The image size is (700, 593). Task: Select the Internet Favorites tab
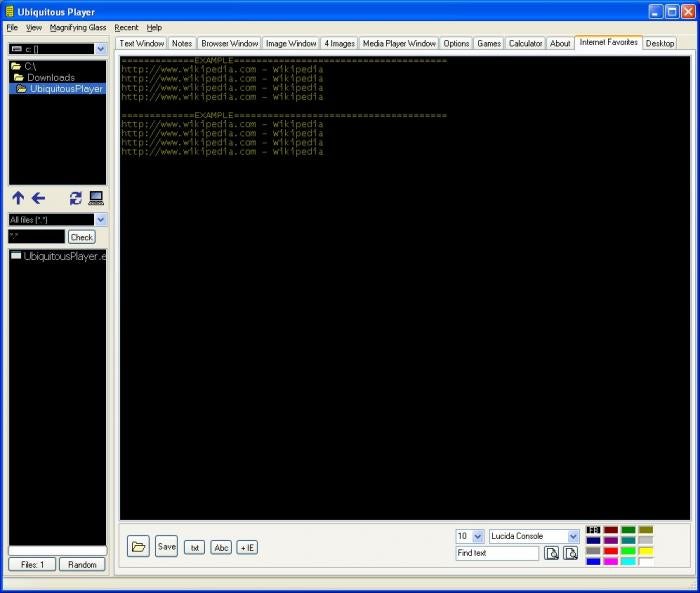click(608, 42)
